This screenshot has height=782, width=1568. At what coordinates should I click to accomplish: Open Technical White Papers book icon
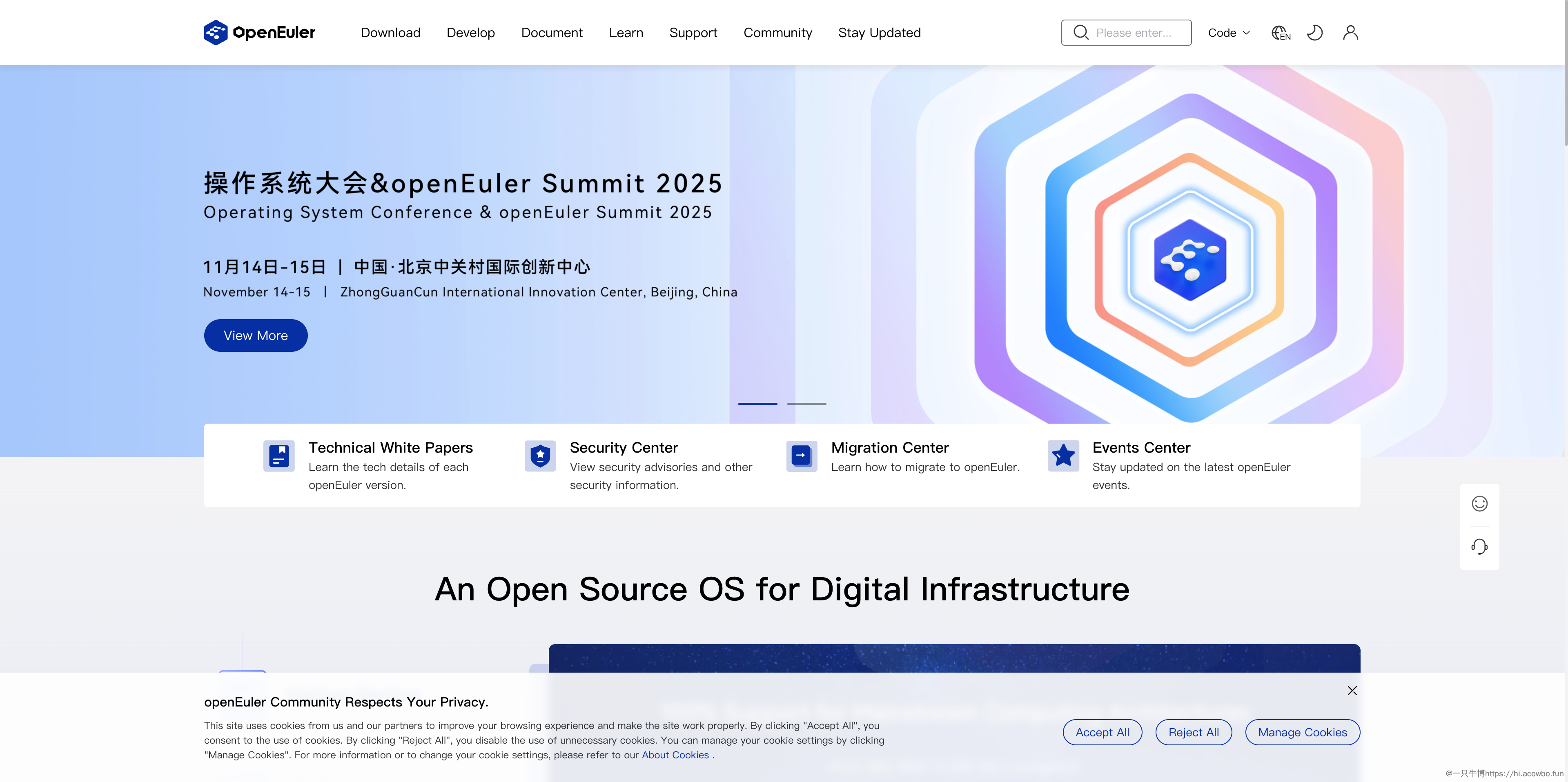(x=279, y=456)
